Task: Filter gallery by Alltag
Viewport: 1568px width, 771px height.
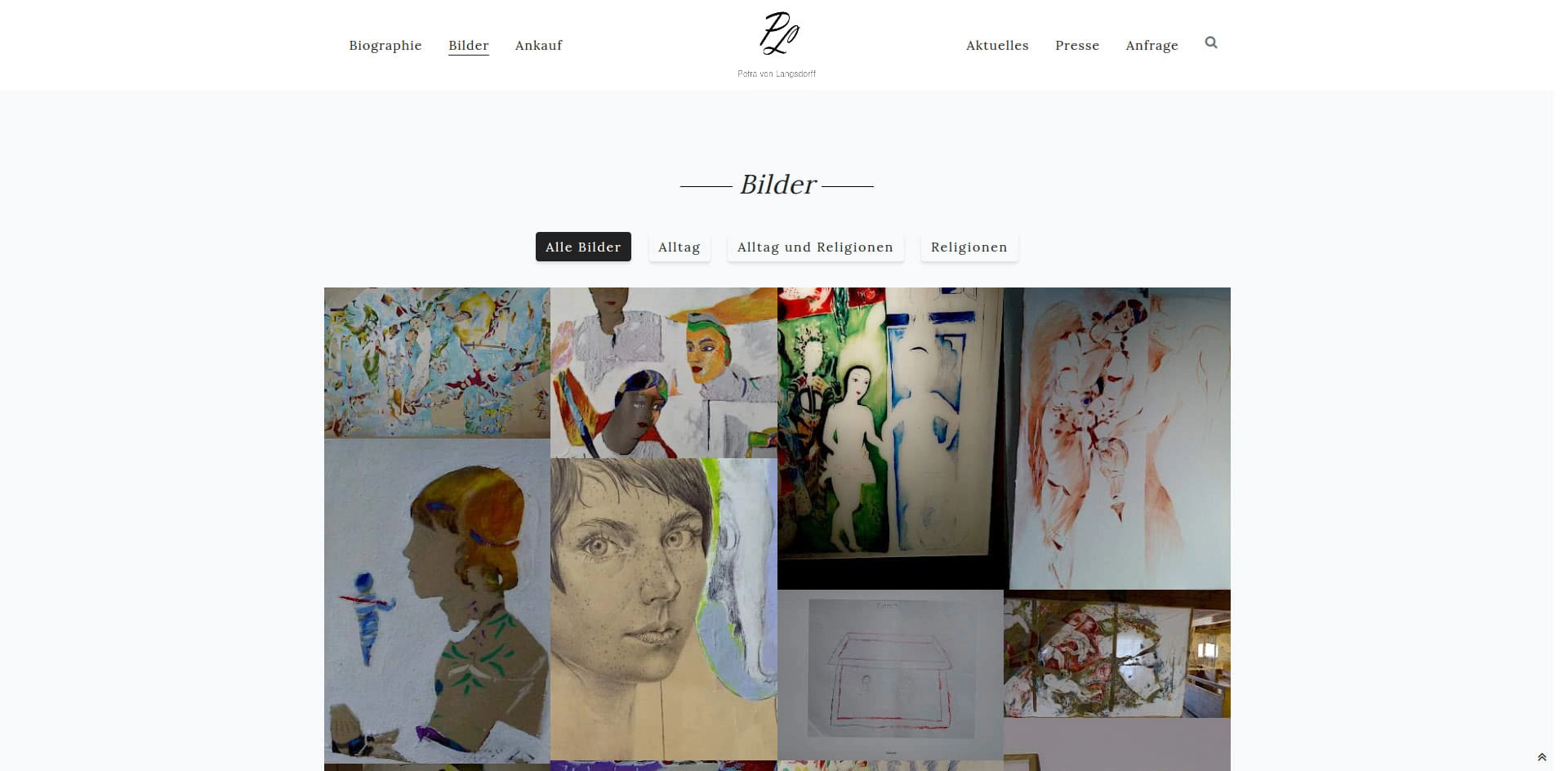Action: [x=679, y=247]
